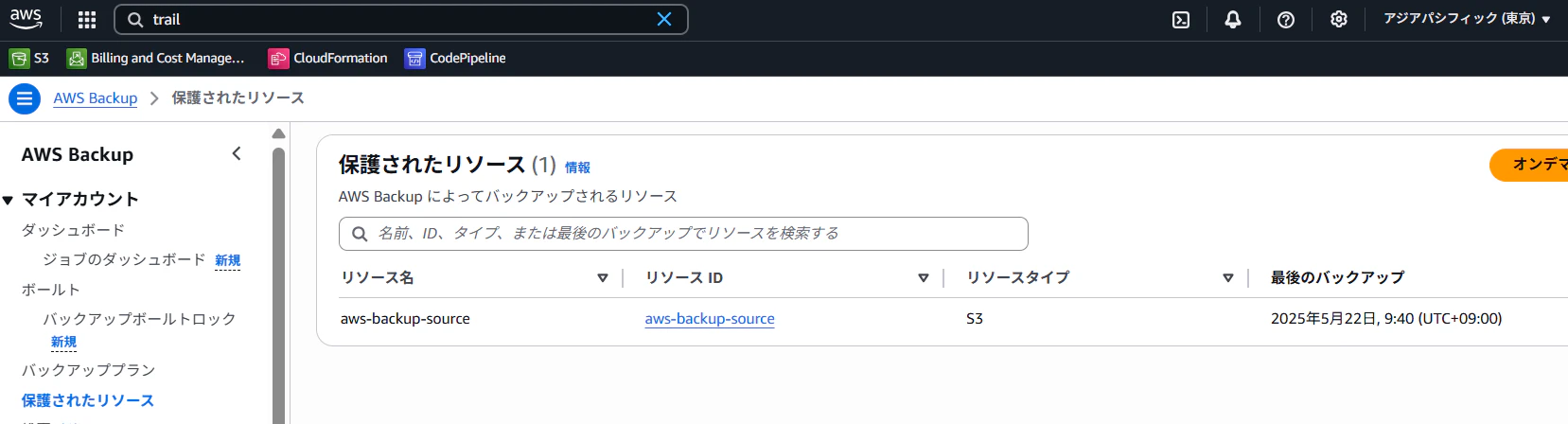This screenshot has height=424, width=1568.
Task: Clear the trail search text
Action: tap(664, 19)
